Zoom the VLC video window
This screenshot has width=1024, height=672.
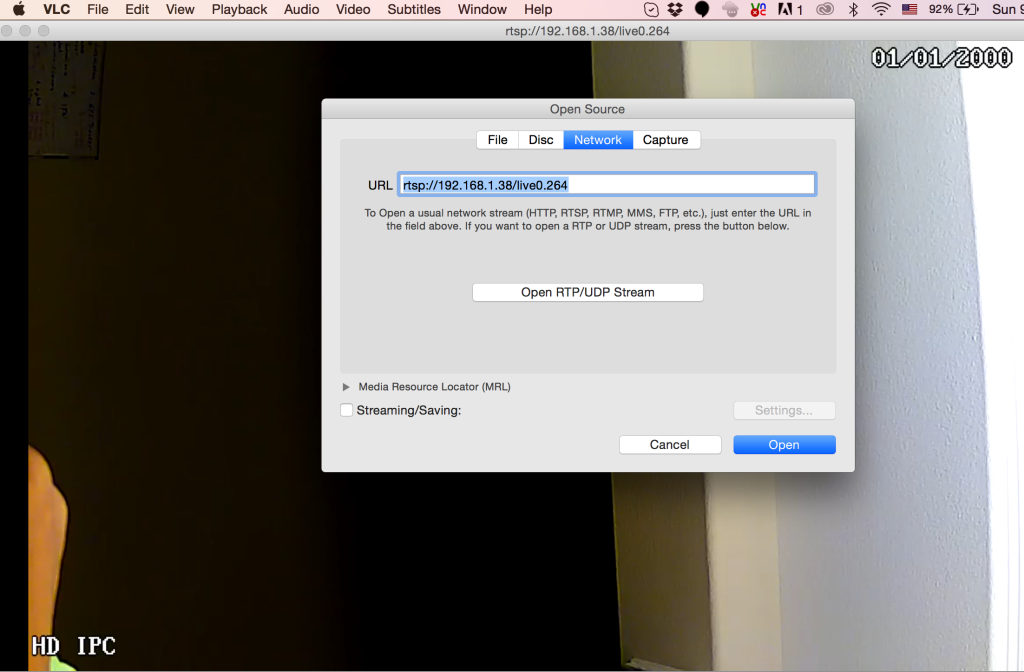44,31
